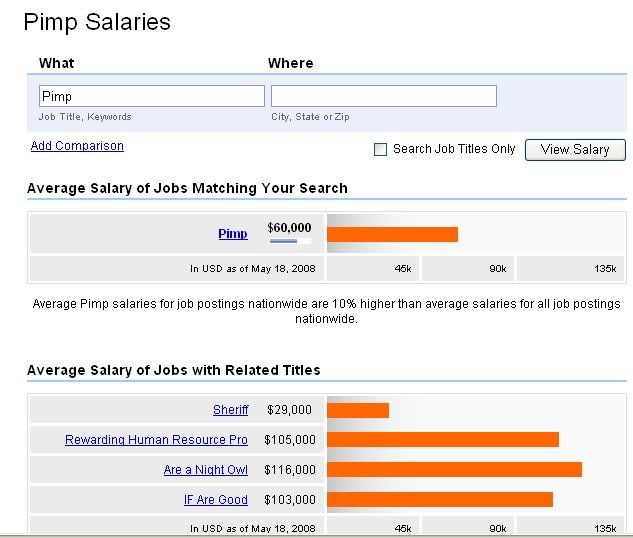The width and height of the screenshot is (633, 538).
Task: Click the What job title input field
Action: pos(151,96)
